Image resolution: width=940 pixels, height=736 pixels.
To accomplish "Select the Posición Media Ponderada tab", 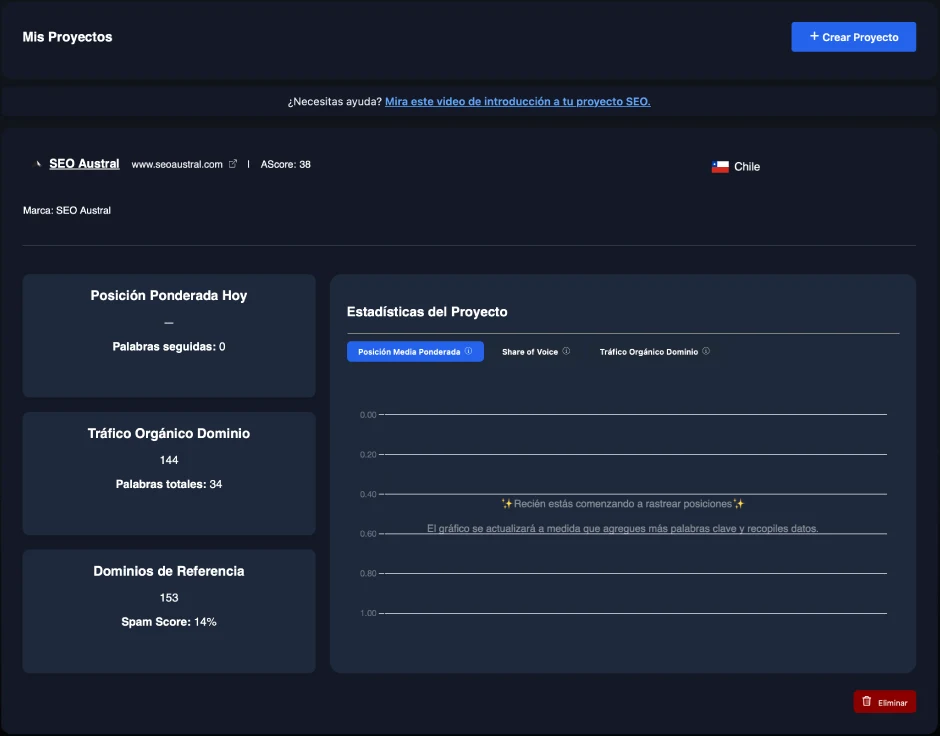I will 415,351.
